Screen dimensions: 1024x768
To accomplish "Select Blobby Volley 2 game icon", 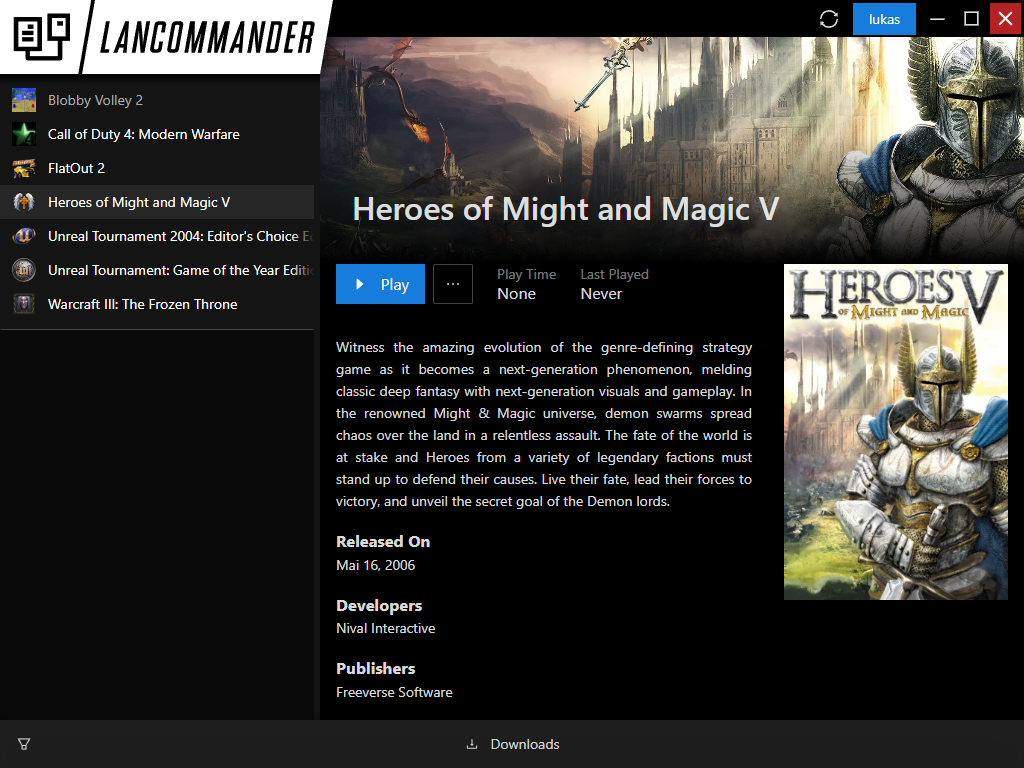I will (x=24, y=100).
